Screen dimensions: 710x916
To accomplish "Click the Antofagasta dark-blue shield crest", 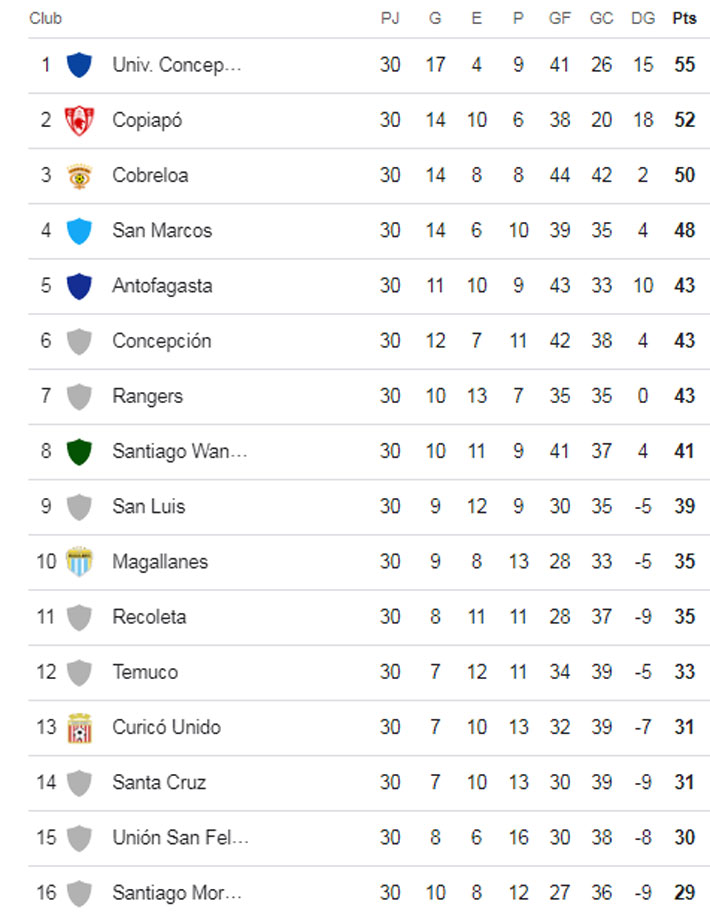I will [x=78, y=286].
